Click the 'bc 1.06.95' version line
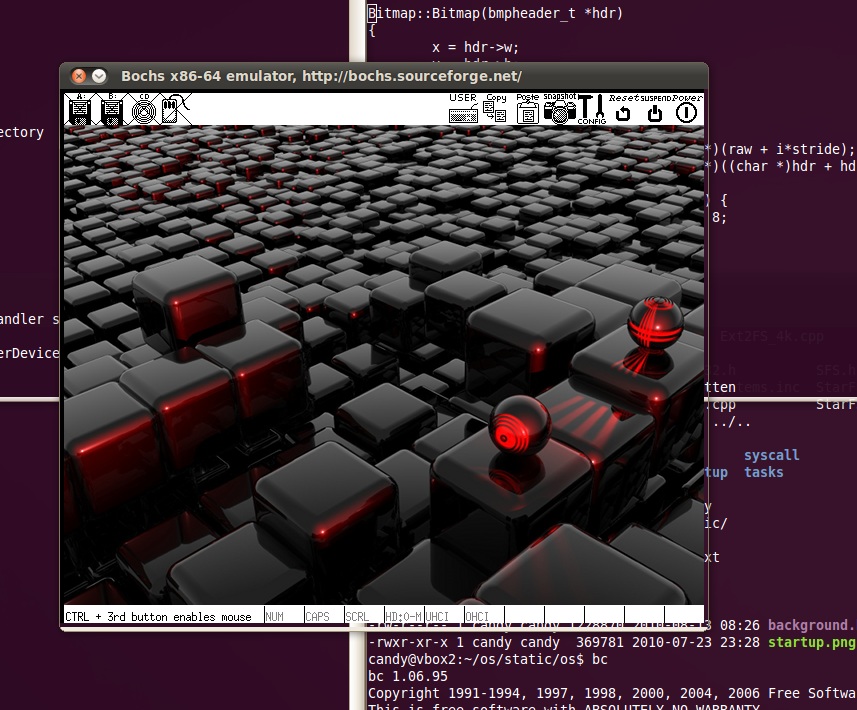The image size is (857, 710). pos(408,676)
